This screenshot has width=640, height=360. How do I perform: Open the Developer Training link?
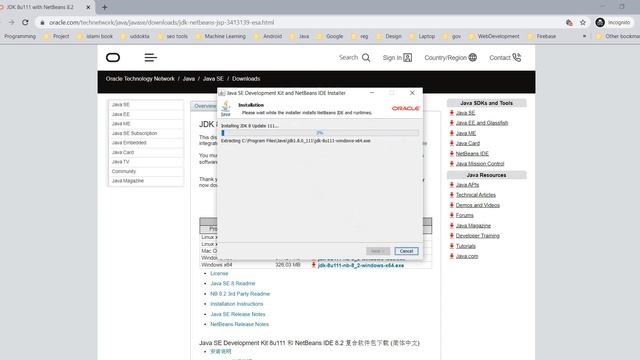tap(478, 236)
